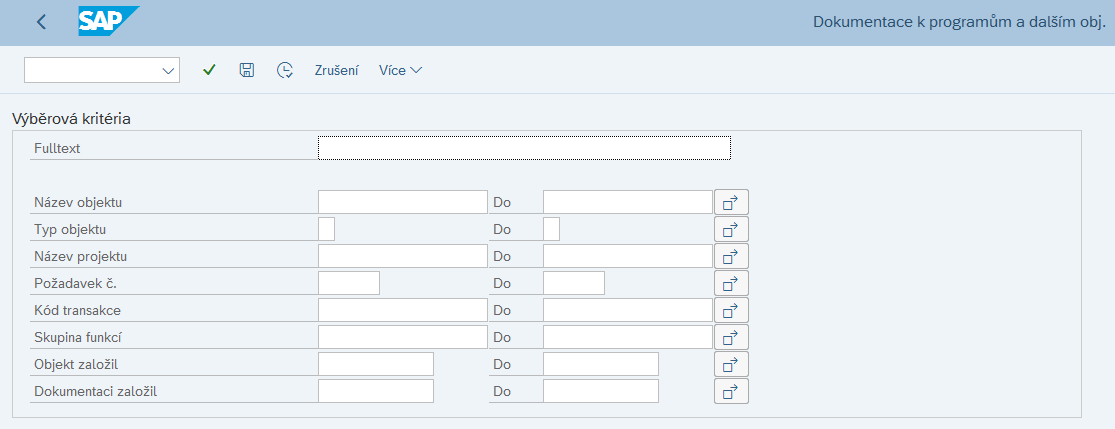Click the Název projektu Do field
This screenshot has width=1115, height=429.
[627, 256]
